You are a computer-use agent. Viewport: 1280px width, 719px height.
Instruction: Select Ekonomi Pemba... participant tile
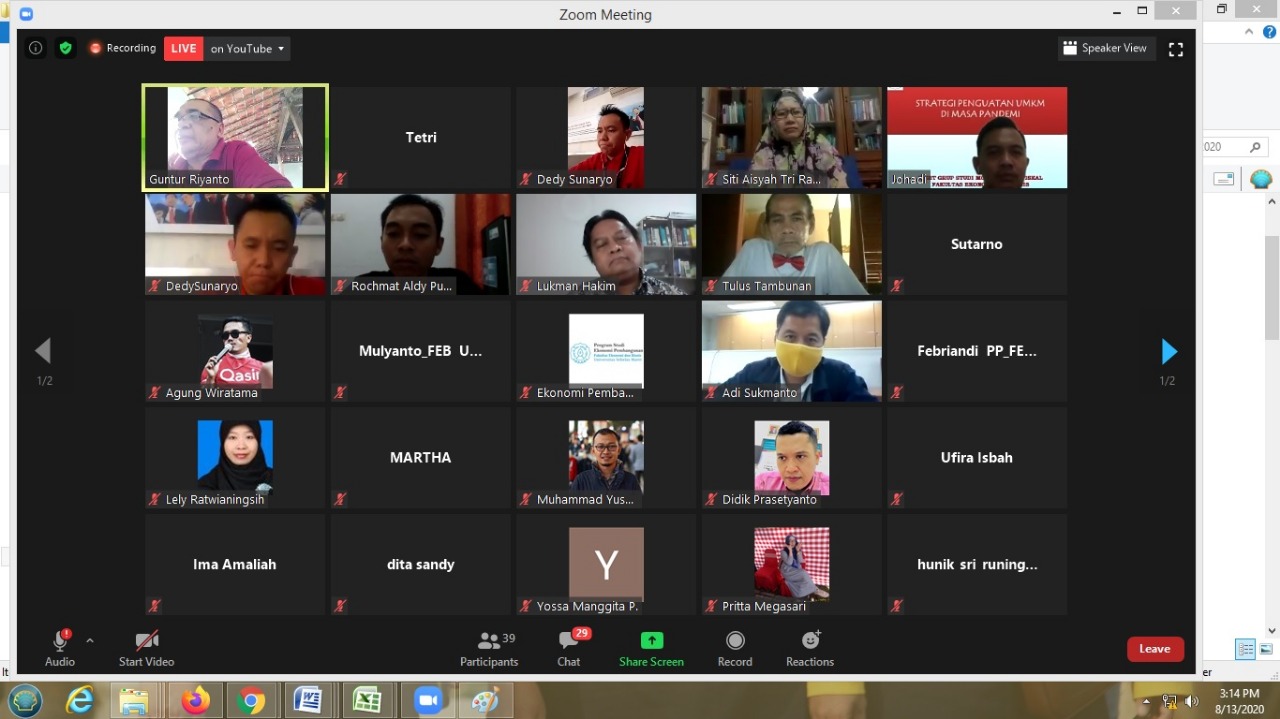(x=606, y=351)
